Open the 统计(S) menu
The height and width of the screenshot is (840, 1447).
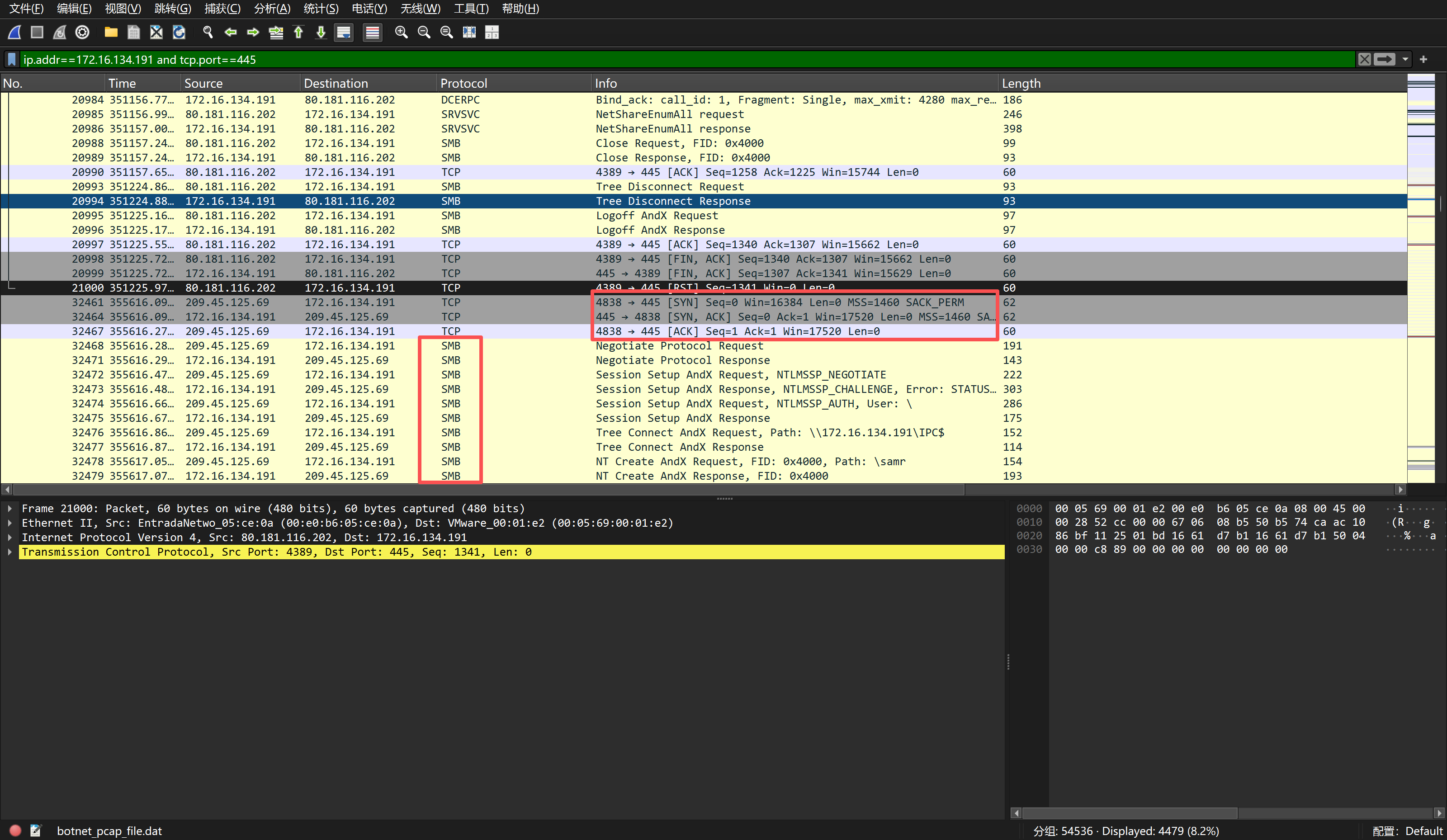321,9
